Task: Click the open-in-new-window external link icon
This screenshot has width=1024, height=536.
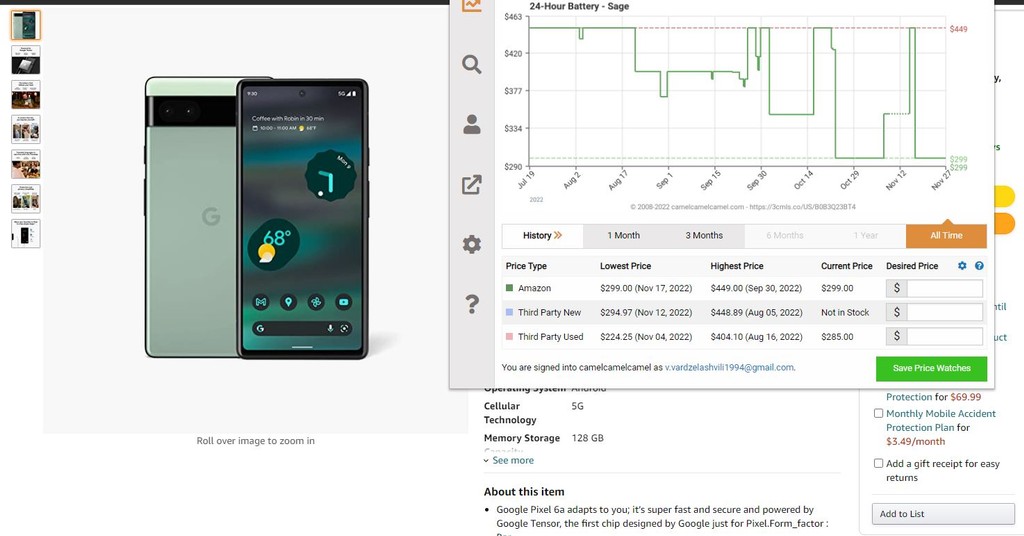Action: coord(472,184)
